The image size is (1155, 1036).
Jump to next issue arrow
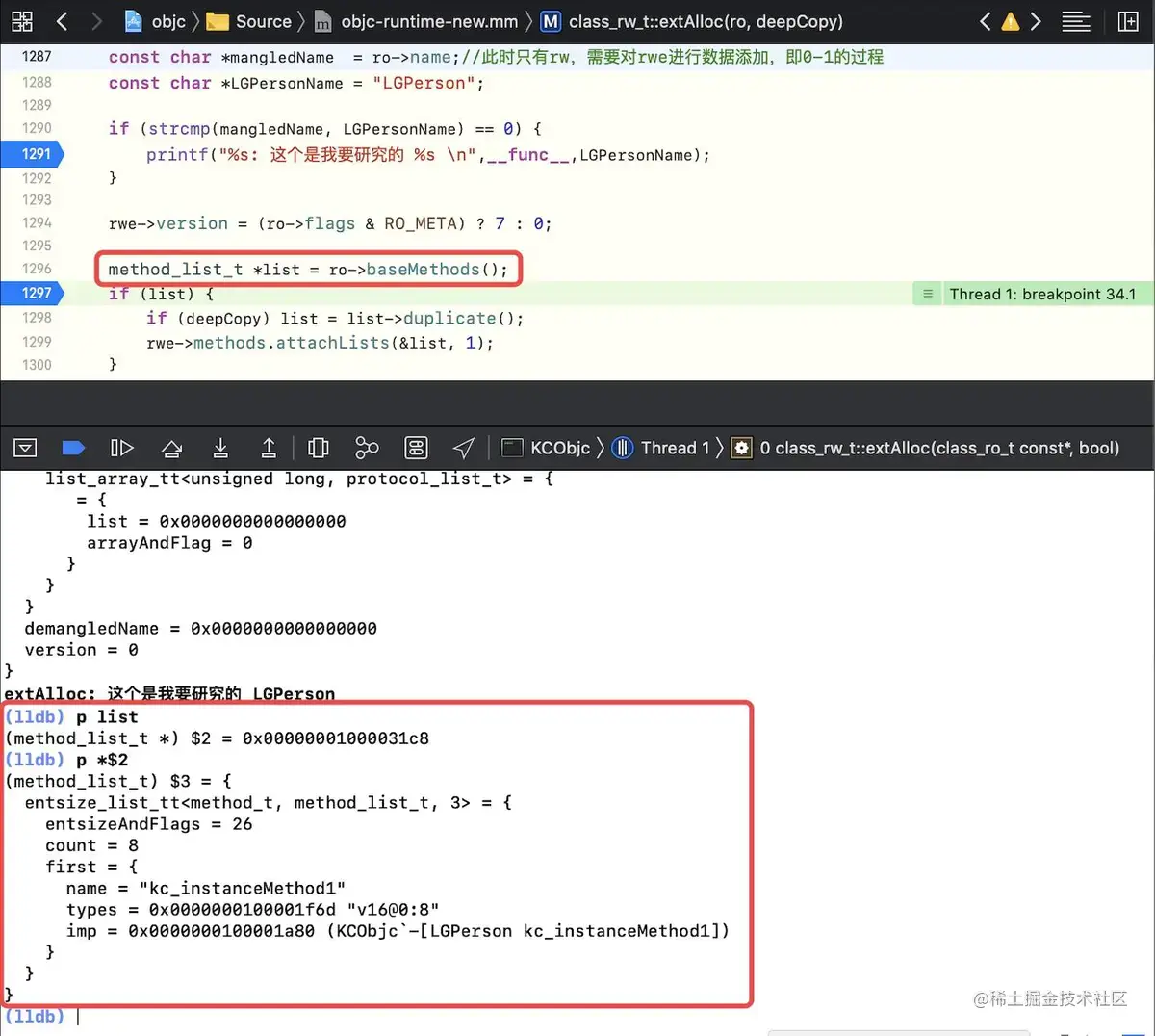tap(1036, 21)
